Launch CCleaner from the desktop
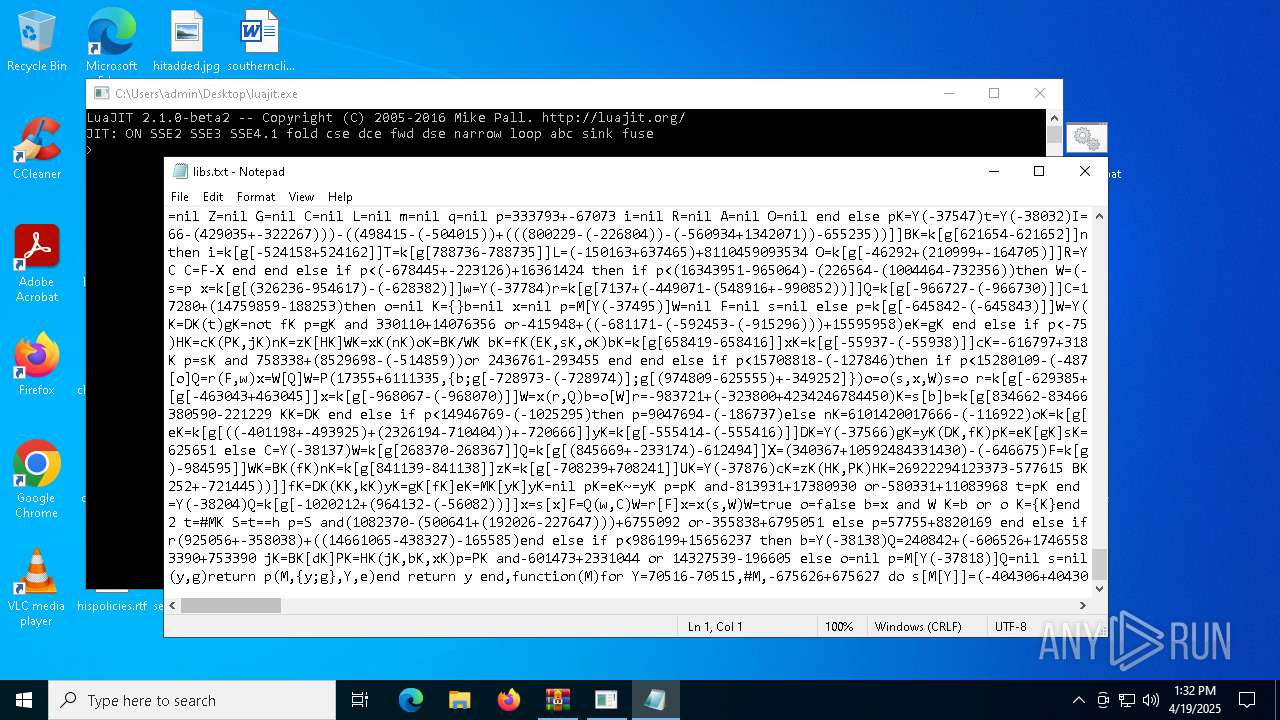The height and width of the screenshot is (720, 1280). pyautogui.click(x=37, y=148)
